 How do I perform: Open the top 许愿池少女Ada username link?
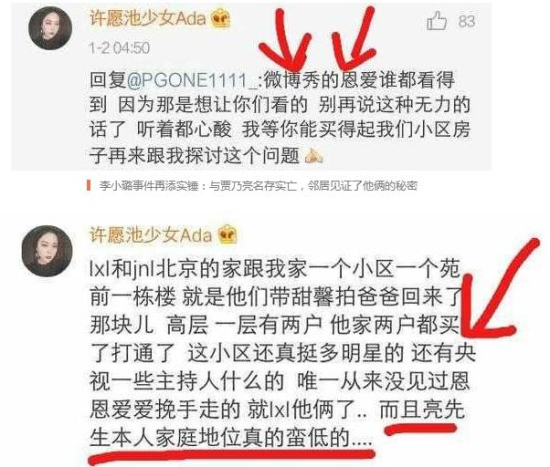147,18
